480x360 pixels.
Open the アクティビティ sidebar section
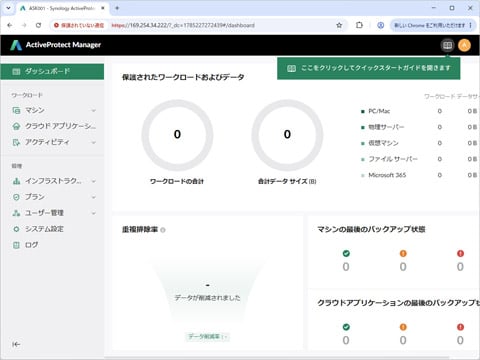click(52, 142)
